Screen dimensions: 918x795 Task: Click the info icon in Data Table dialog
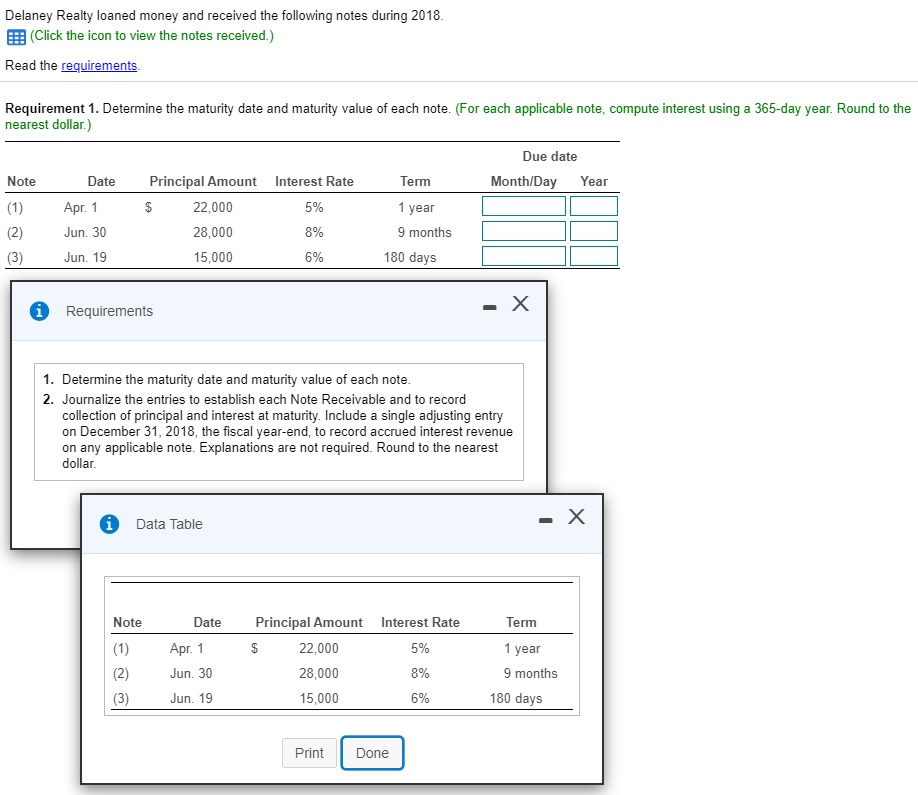click(x=109, y=524)
